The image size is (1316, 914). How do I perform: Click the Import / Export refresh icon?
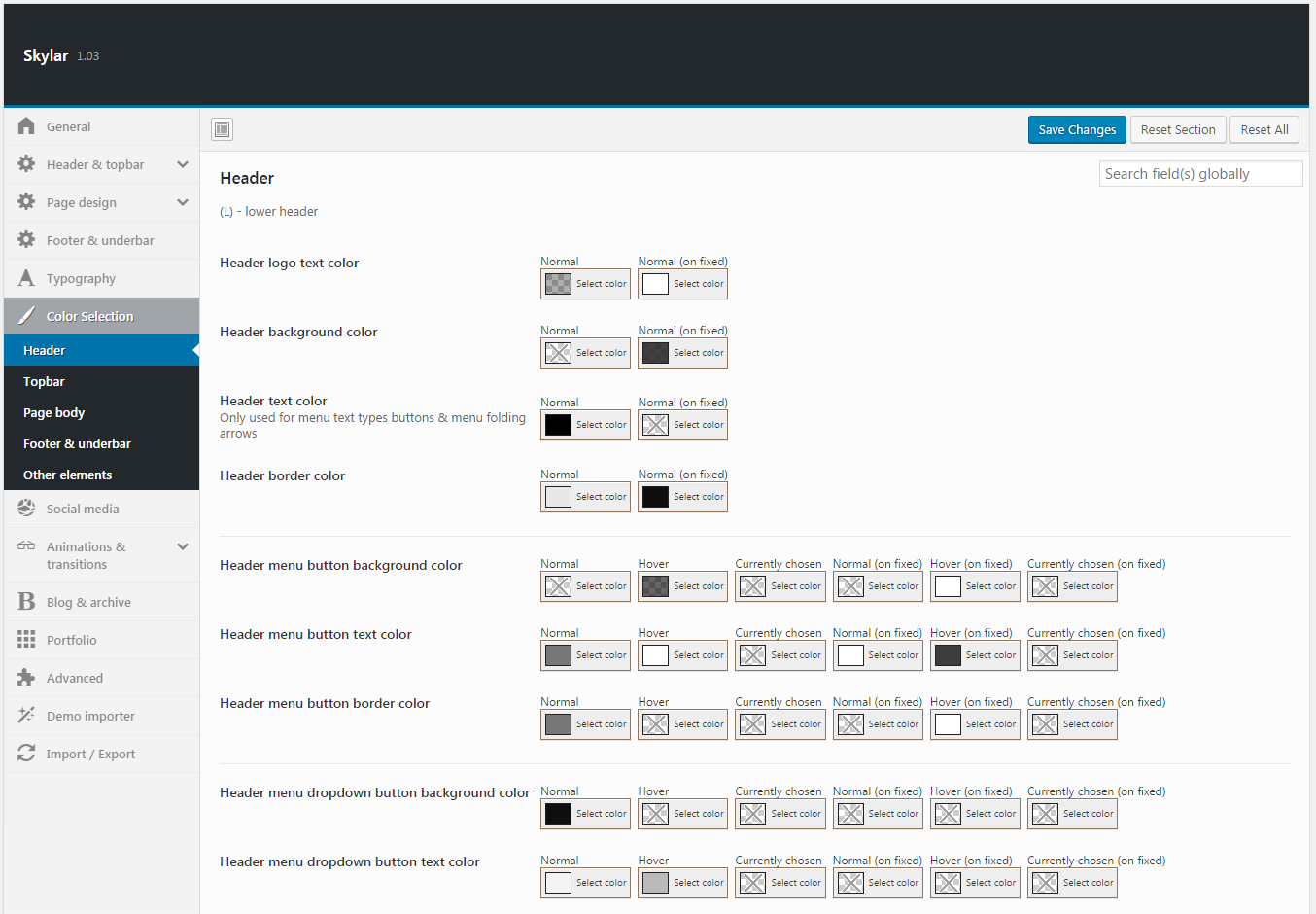click(26, 754)
